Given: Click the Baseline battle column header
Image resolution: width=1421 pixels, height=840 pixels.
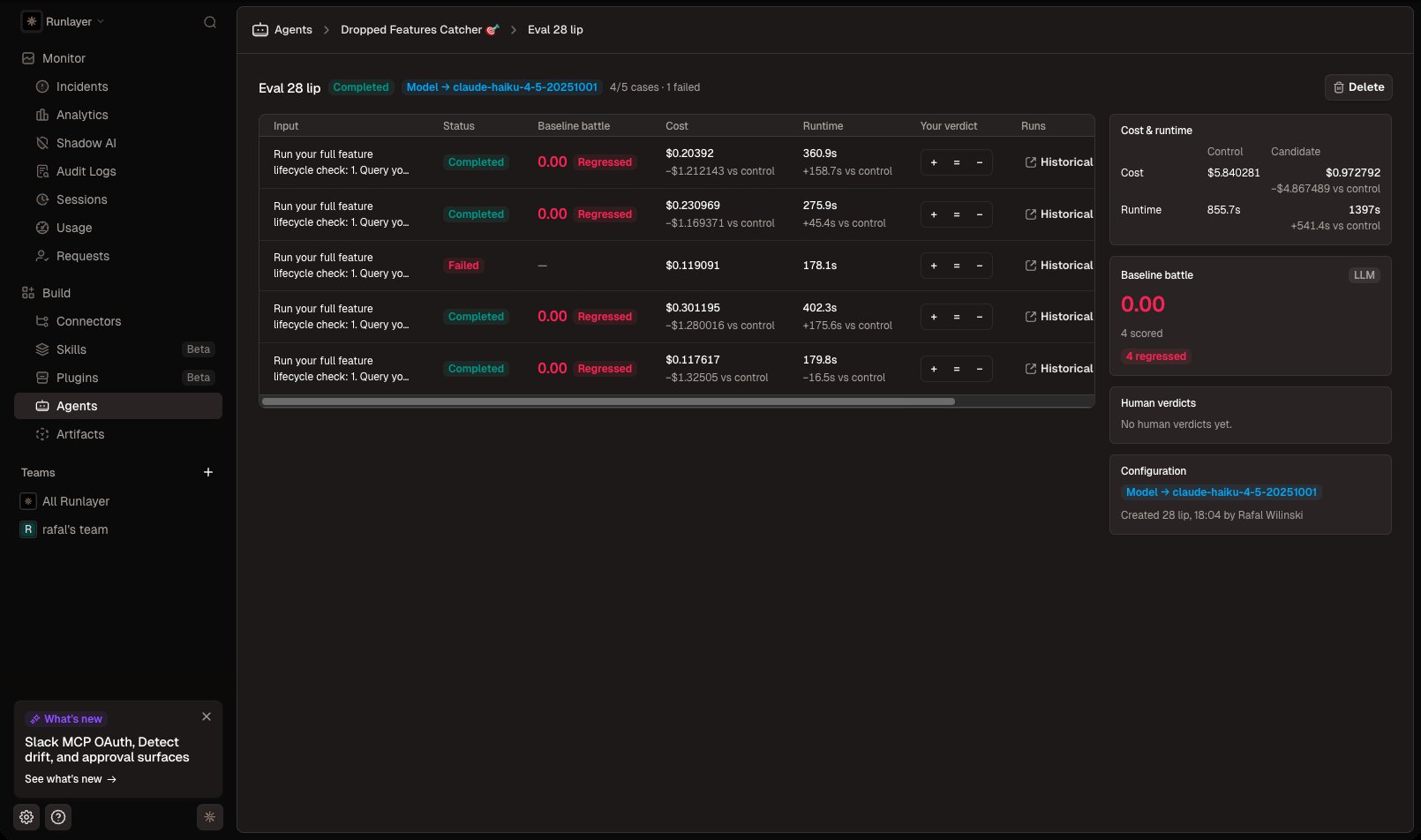Looking at the screenshot, I should 574,126.
